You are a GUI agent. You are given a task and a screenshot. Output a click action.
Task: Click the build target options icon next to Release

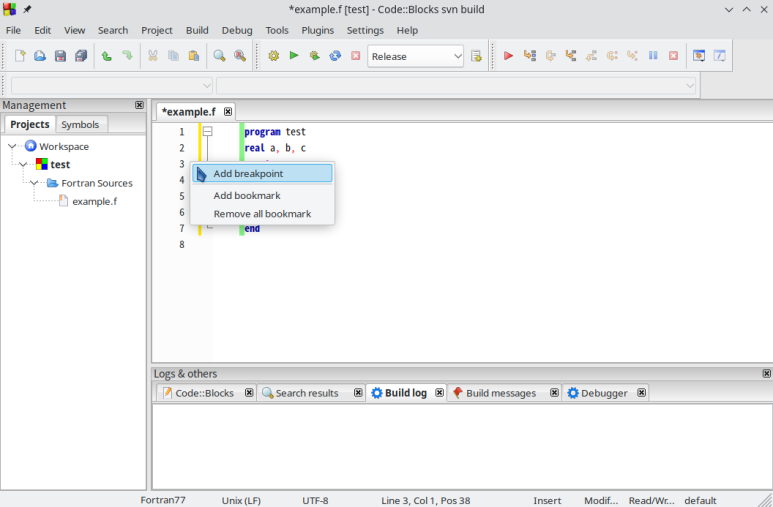coord(476,56)
